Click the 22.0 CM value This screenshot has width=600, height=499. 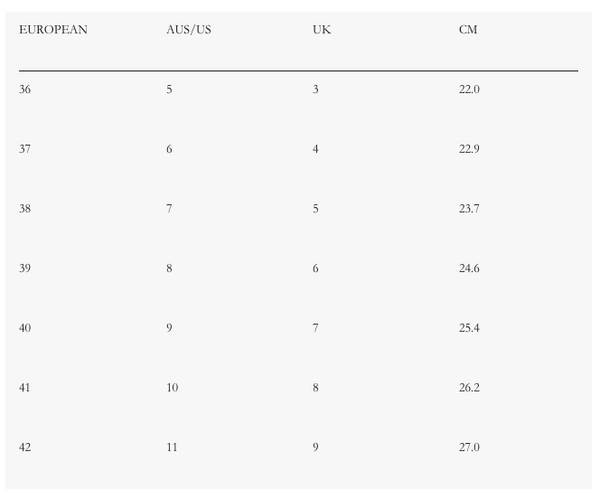point(469,89)
